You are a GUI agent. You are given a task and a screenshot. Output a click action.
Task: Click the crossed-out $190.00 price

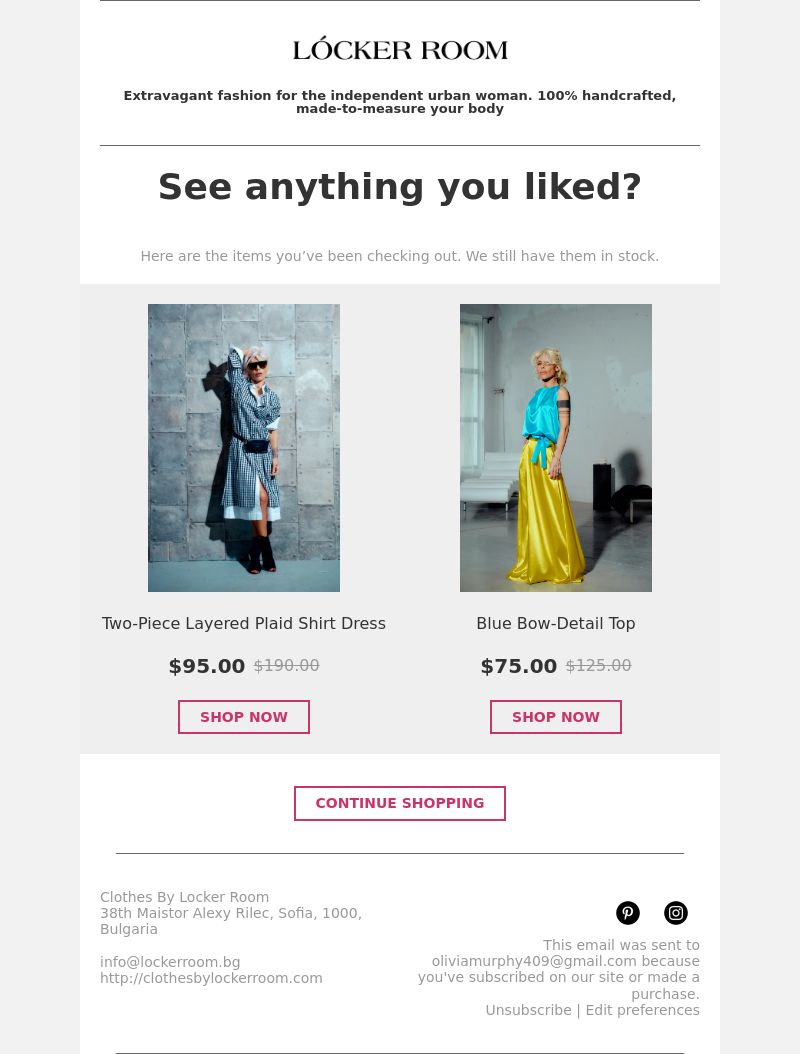(x=286, y=665)
